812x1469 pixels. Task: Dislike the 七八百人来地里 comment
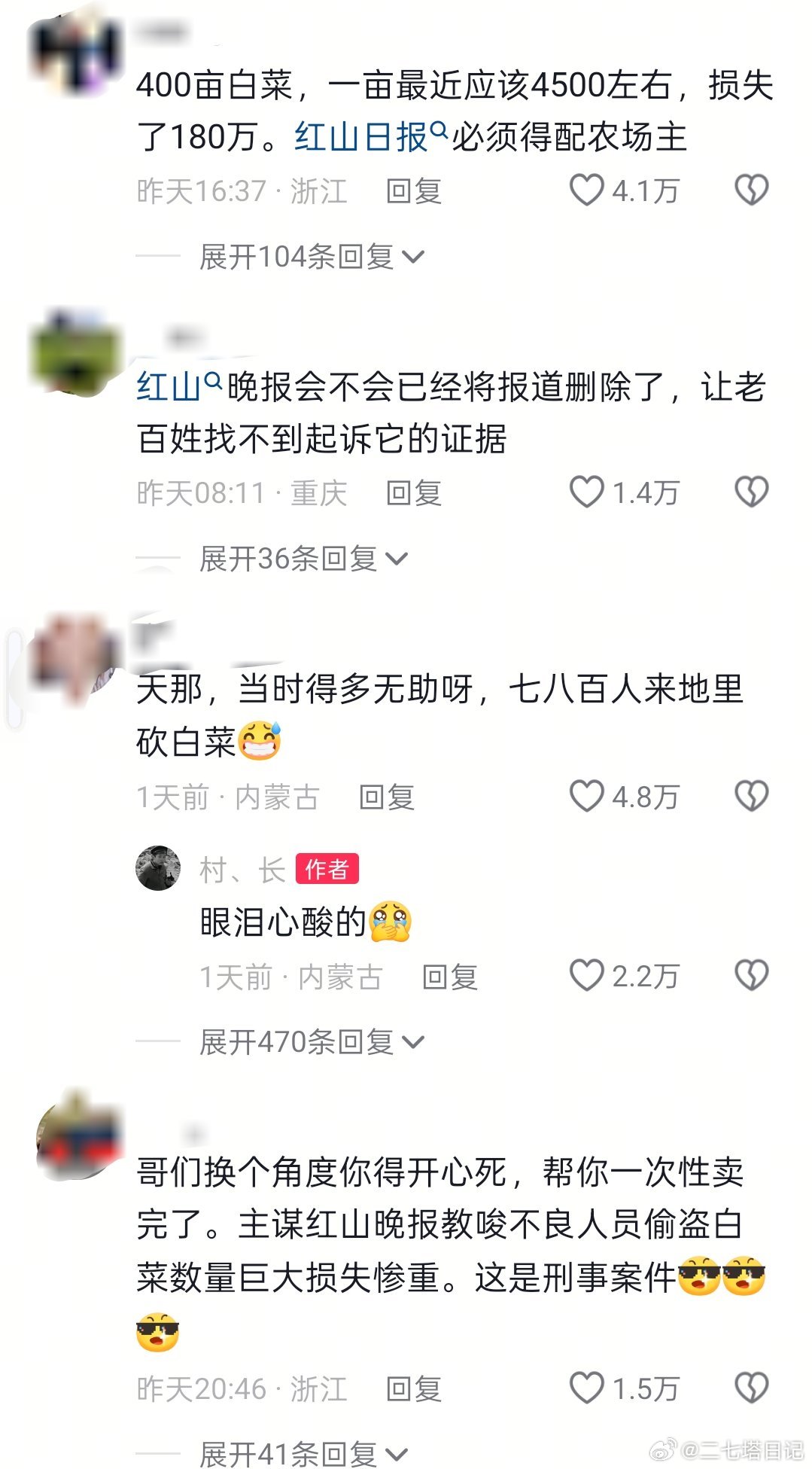click(x=751, y=796)
